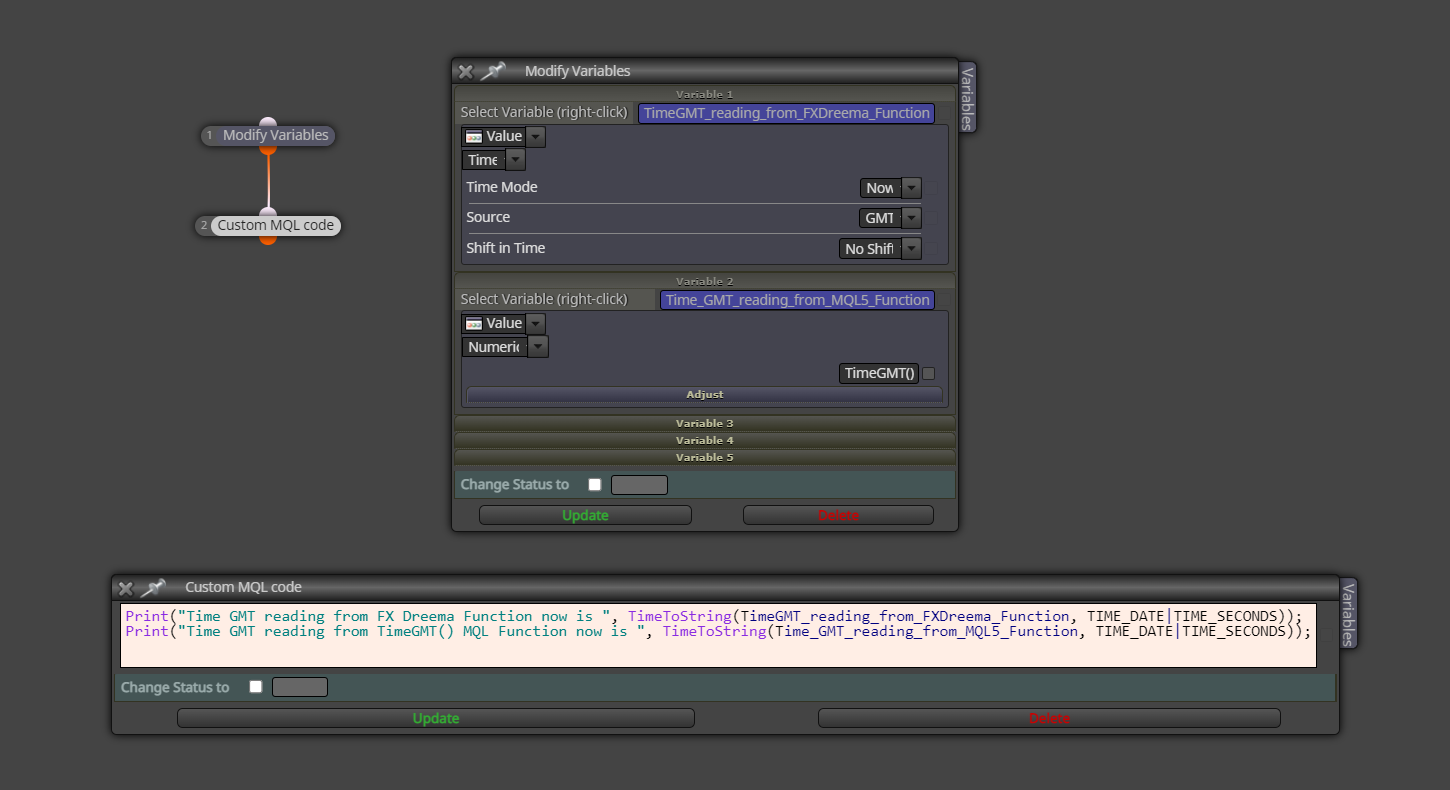This screenshot has width=1450, height=790.
Task: Click the Modify Variables panel title bar text
Action: [x=578, y=71]
